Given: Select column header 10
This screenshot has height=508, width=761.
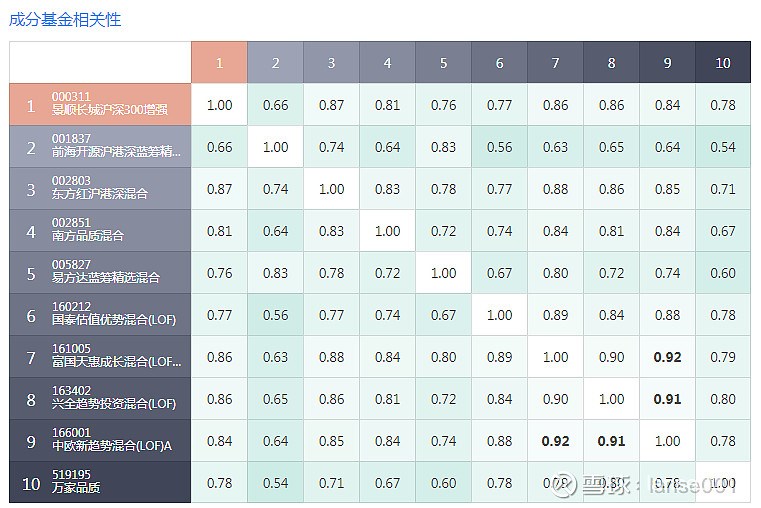Looking at the screenshot, I should [x=723, y=63].
